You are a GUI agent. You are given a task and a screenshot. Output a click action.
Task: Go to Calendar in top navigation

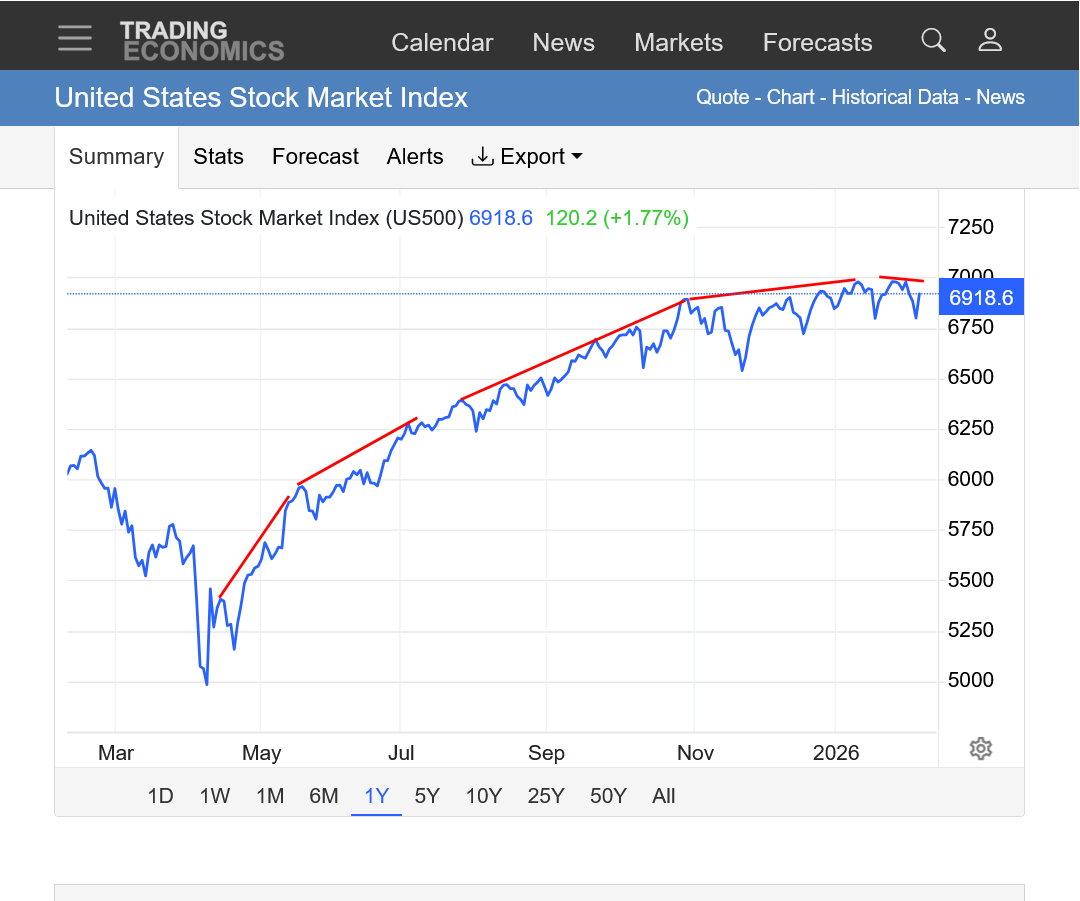(x=442, y=43)
